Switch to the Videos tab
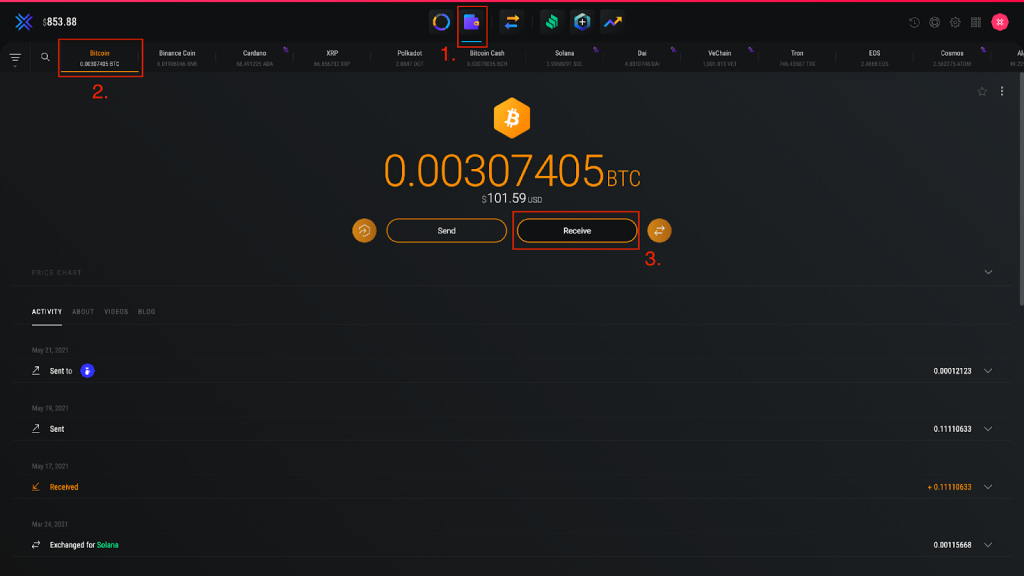This screenshot has width=1024, height=576. point(116,312)
